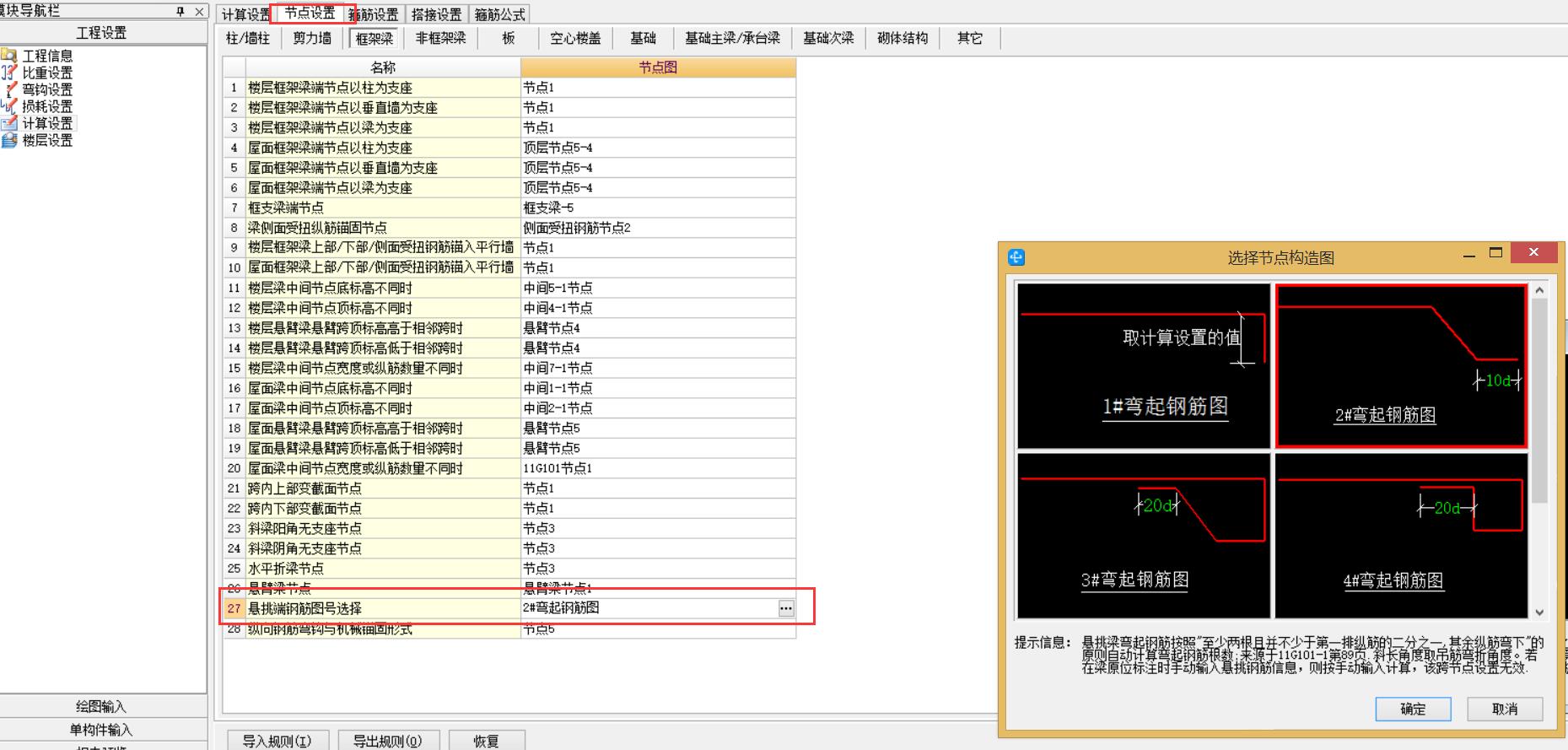This screenshot has height=750, width=1568.
Task: Click the 导出规则(O) button
Action: [387, 742]
